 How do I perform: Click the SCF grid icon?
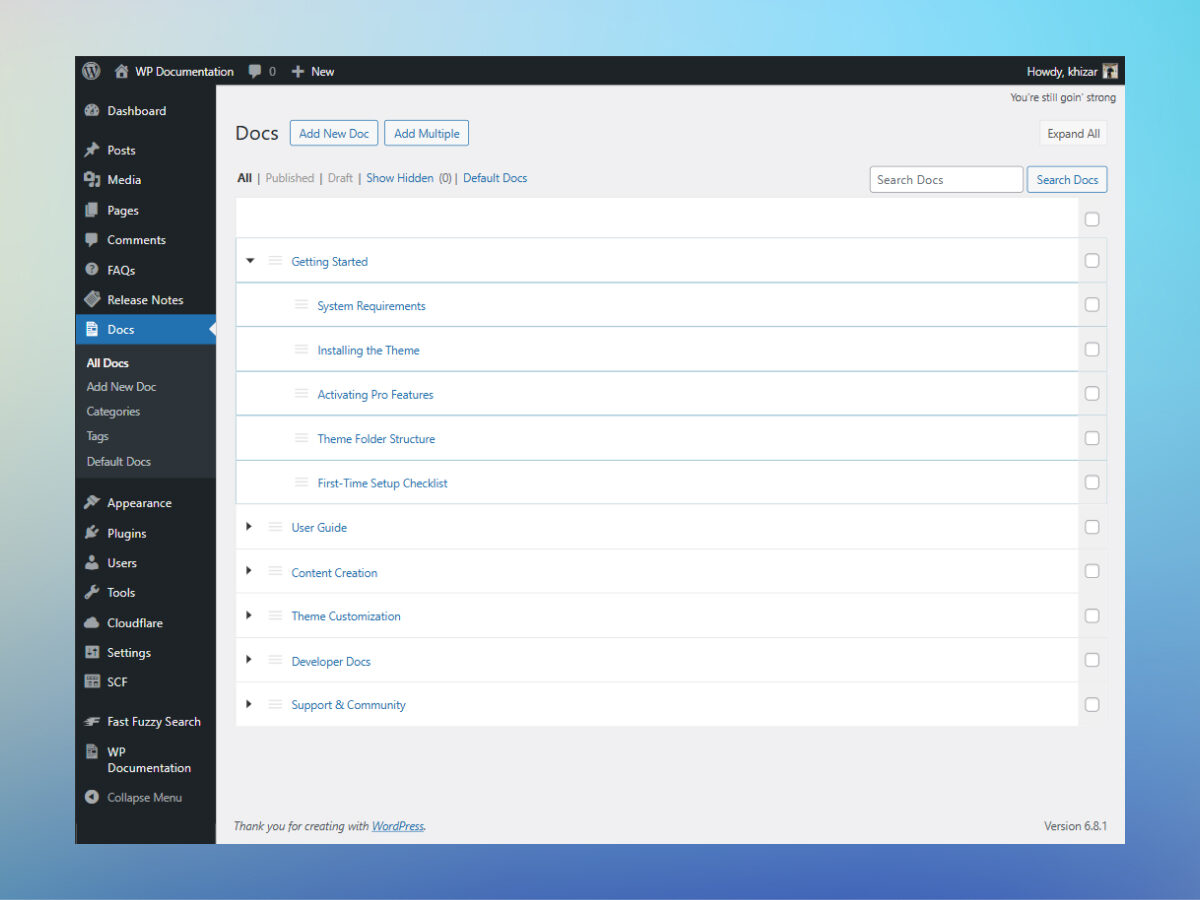point(92,682)
